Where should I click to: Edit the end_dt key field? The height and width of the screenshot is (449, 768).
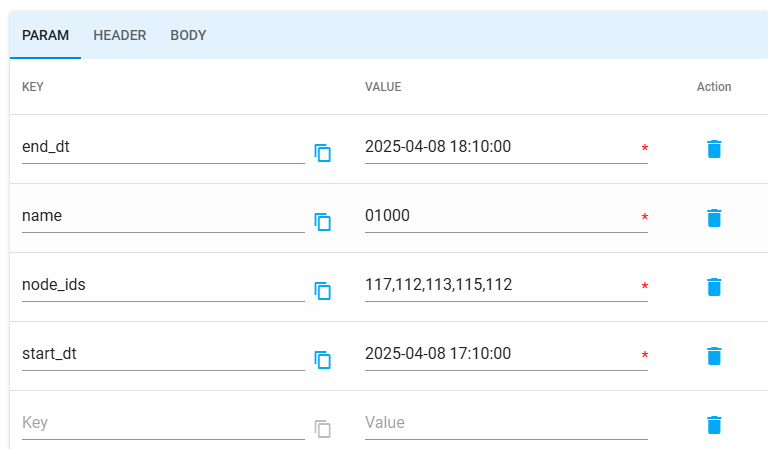tap(162, 147)
